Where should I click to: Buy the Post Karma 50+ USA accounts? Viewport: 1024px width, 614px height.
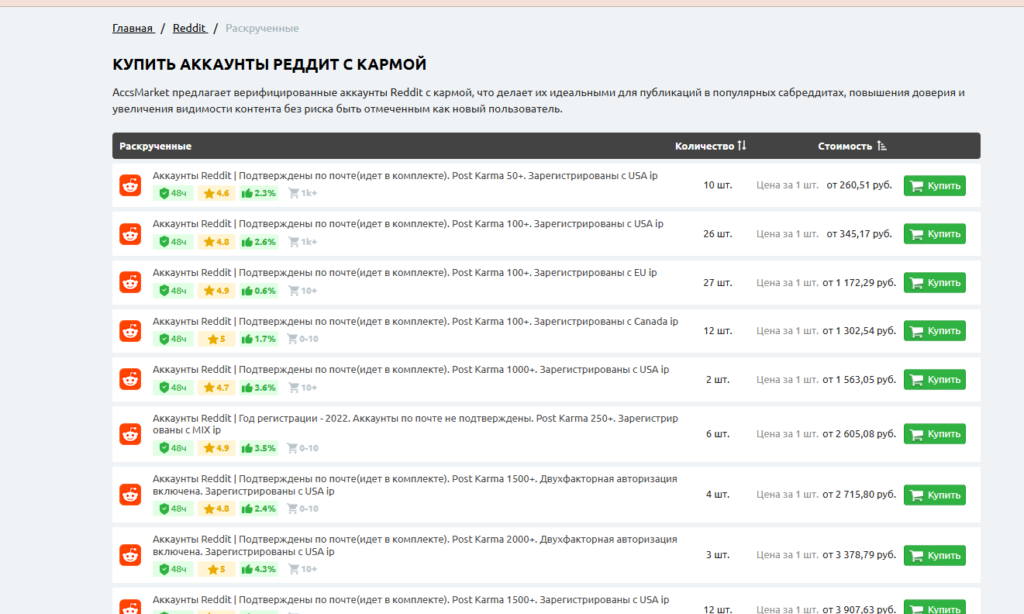(x=935, y=186)
